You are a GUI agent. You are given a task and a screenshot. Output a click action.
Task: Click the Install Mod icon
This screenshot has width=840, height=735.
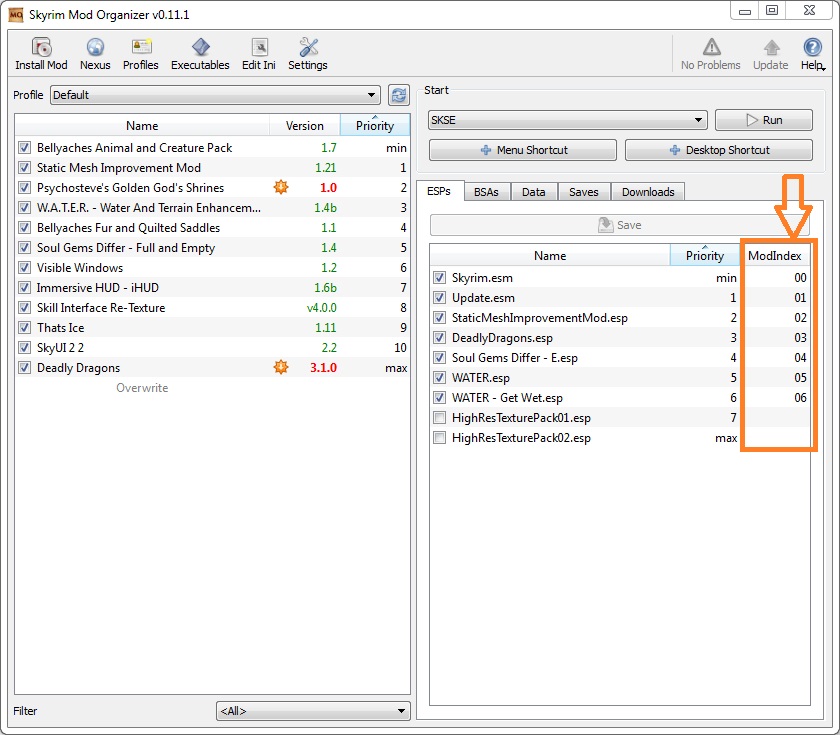(x=41, y=48)
